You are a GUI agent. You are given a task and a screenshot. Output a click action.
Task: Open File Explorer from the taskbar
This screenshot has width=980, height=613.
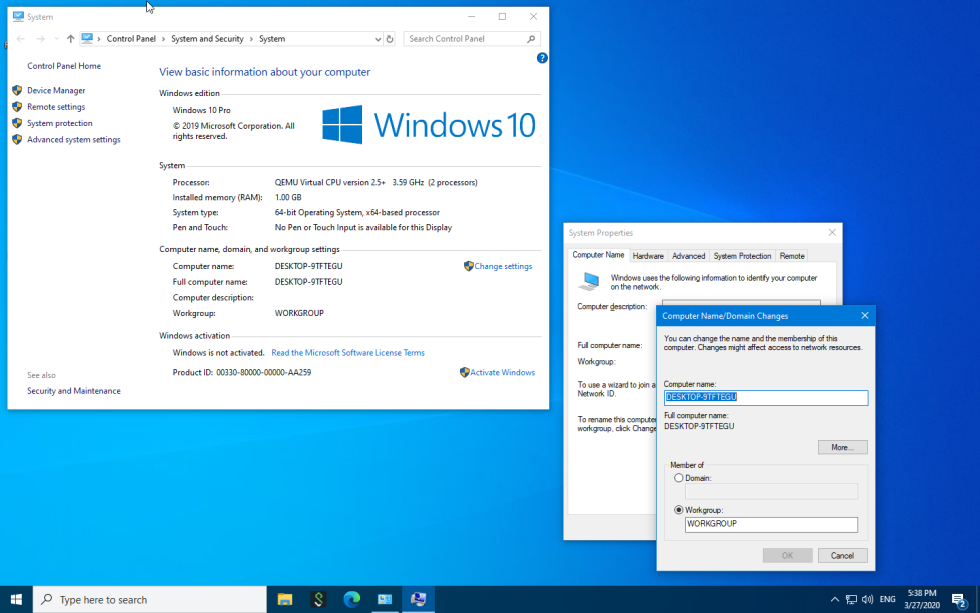[284, 599]
